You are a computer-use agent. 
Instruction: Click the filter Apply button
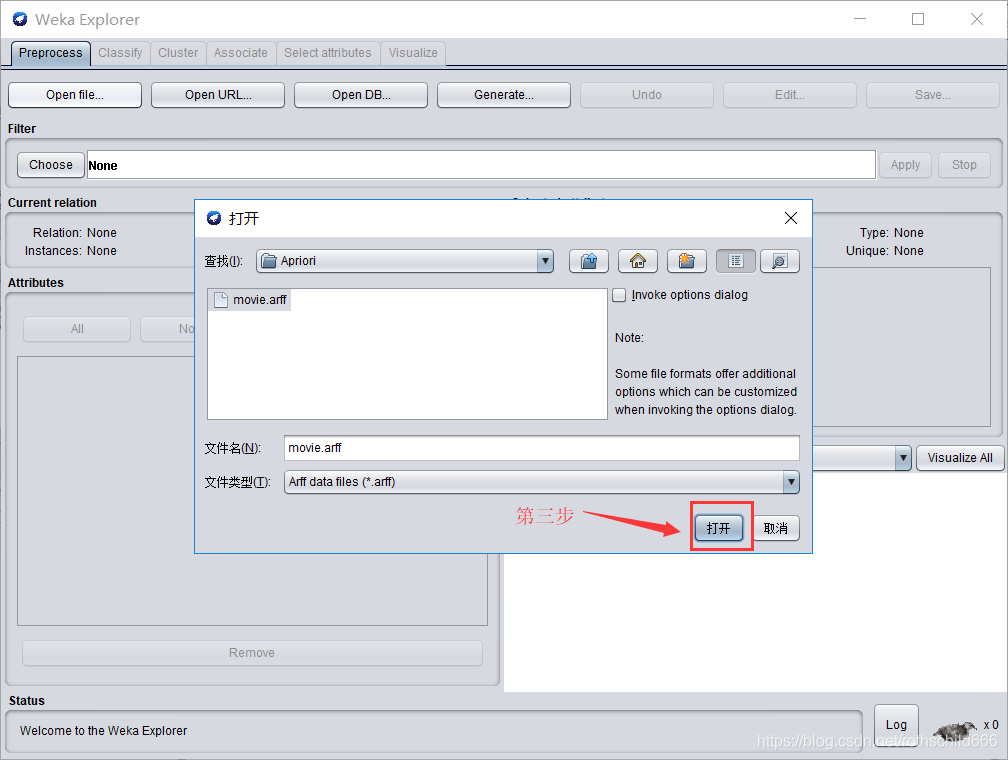[x=905, y=165]
